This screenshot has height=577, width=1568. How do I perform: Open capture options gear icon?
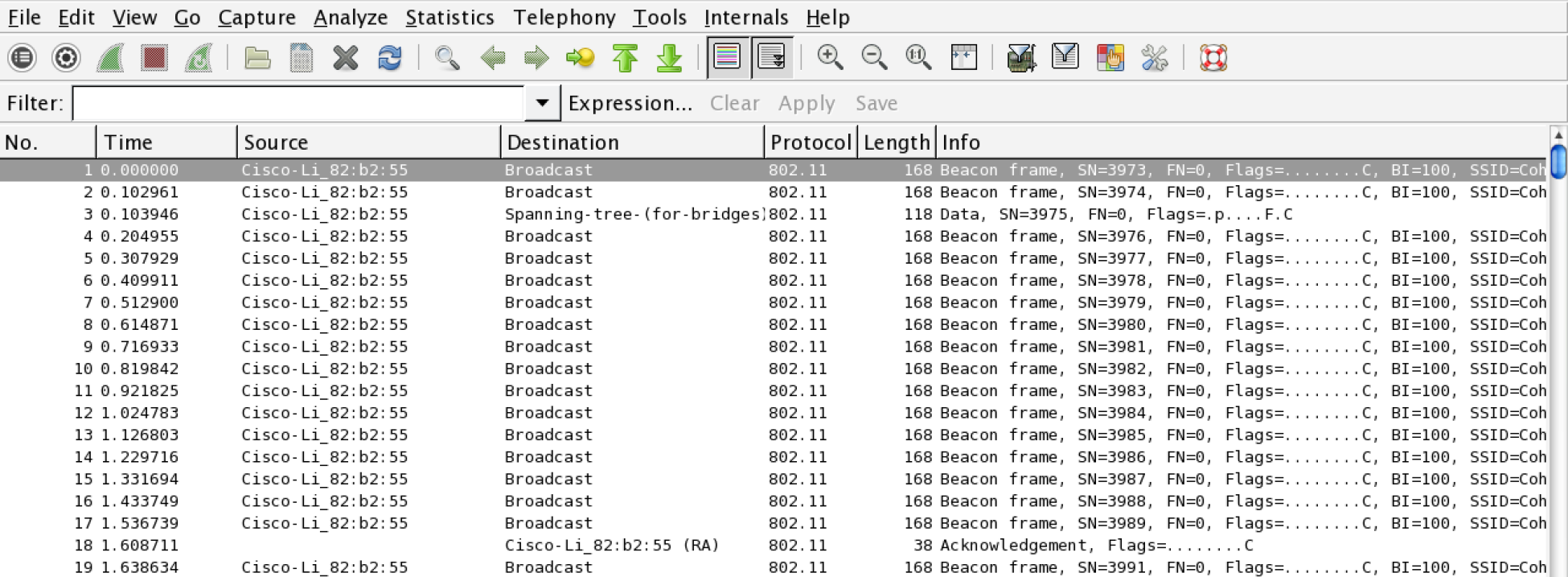point(66,58)
